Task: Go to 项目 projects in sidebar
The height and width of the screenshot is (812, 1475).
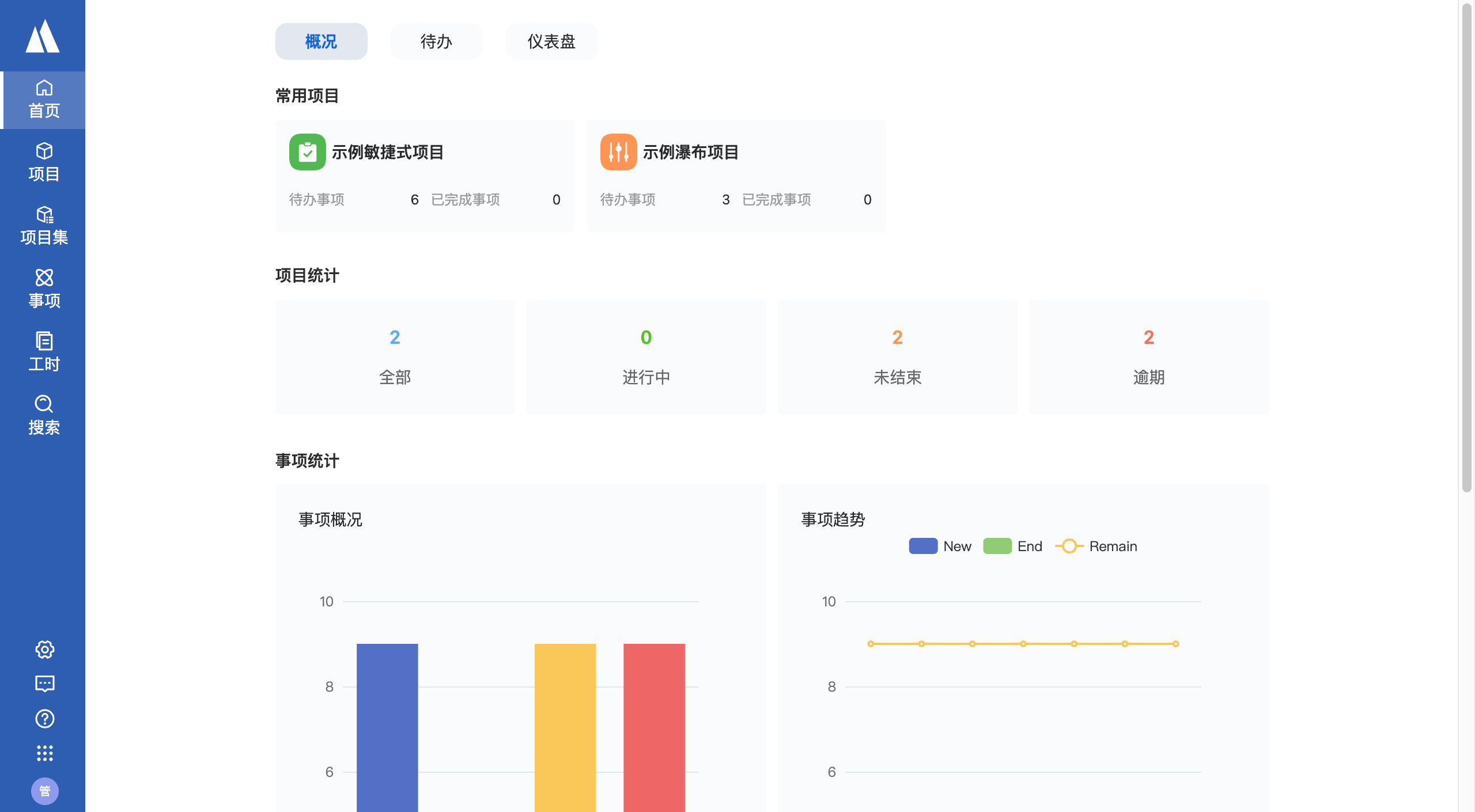Action: pos(44,162)
